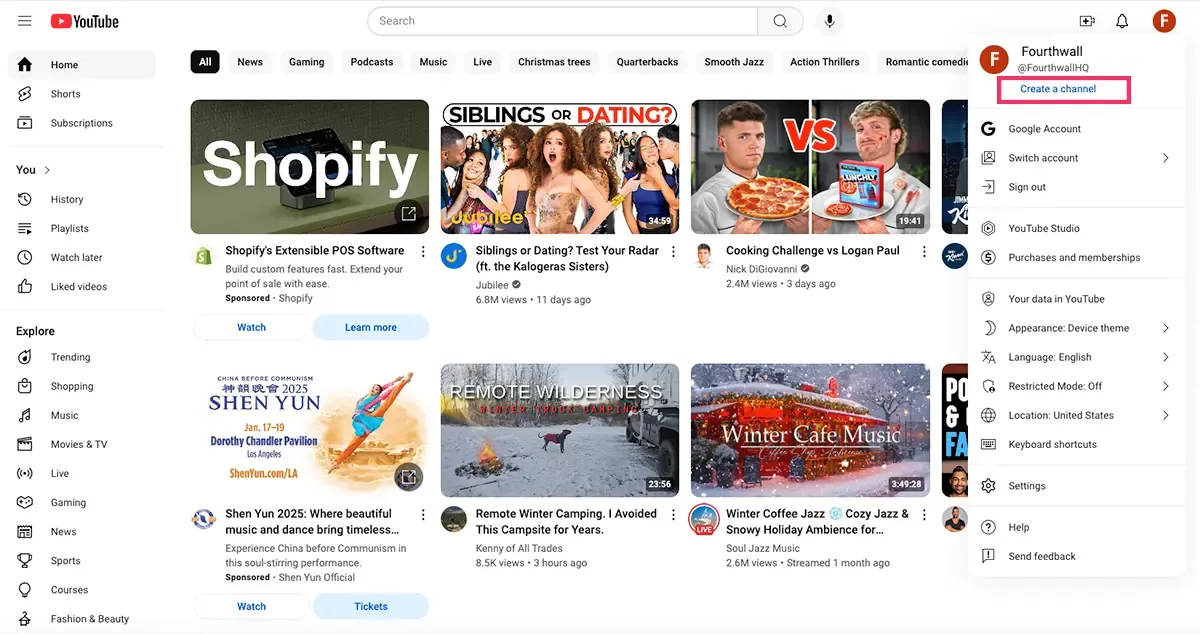Open three-dot menu for Cooking Challenge video
The width and height of the screenshot is (1200, 634).
tap(924, 252)
